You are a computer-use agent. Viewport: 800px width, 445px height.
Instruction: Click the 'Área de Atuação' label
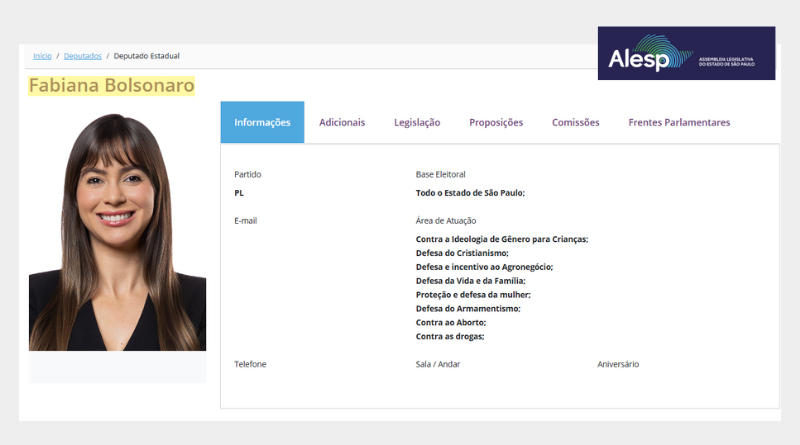coord(445,221)
